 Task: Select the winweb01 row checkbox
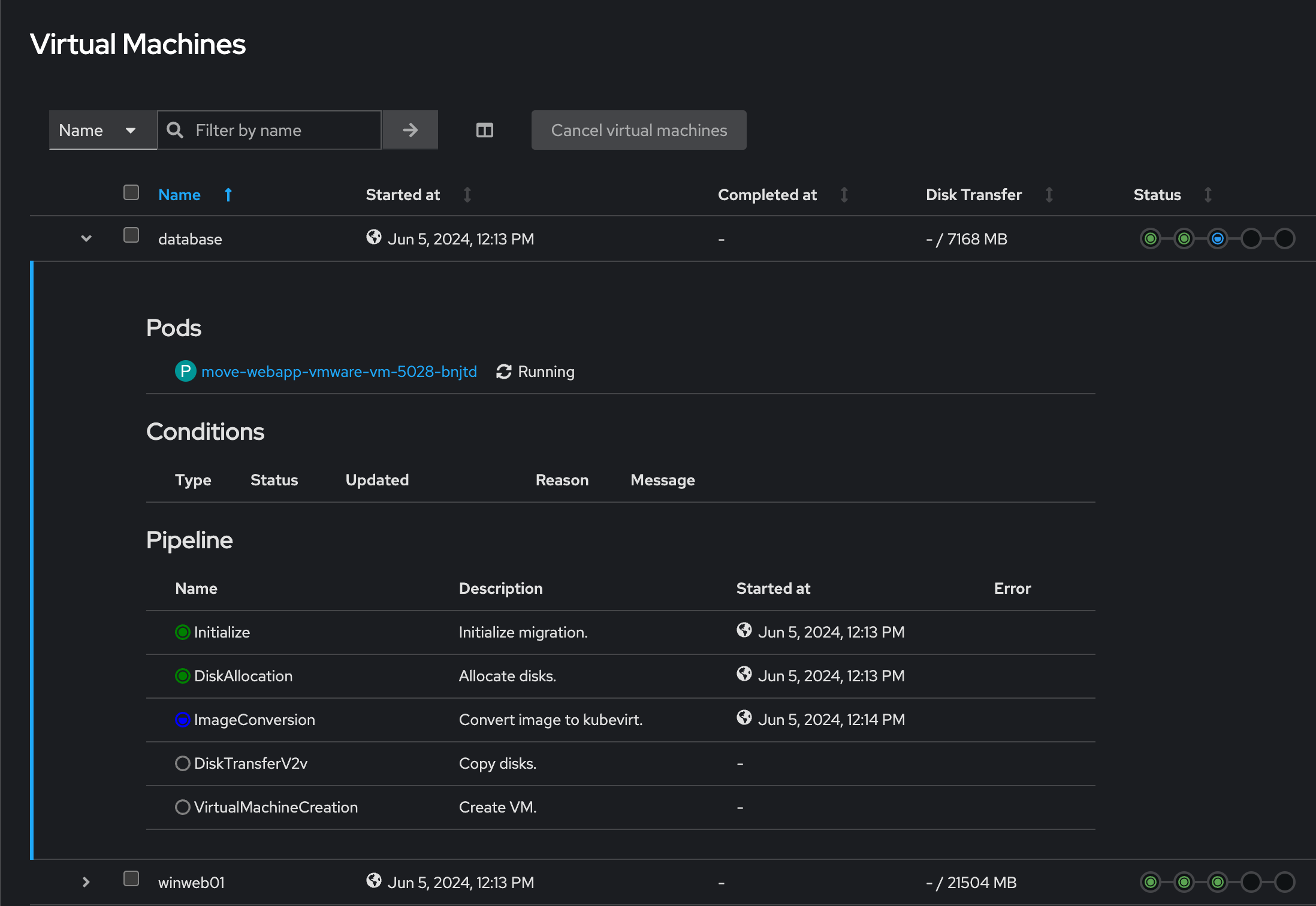[131, 878]
